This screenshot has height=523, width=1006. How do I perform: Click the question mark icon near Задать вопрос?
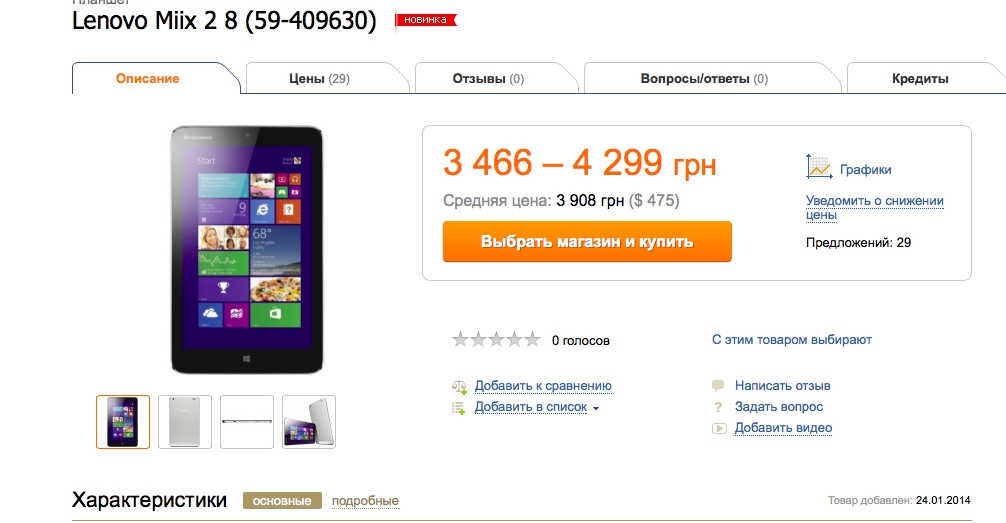(x=718, y=407)
